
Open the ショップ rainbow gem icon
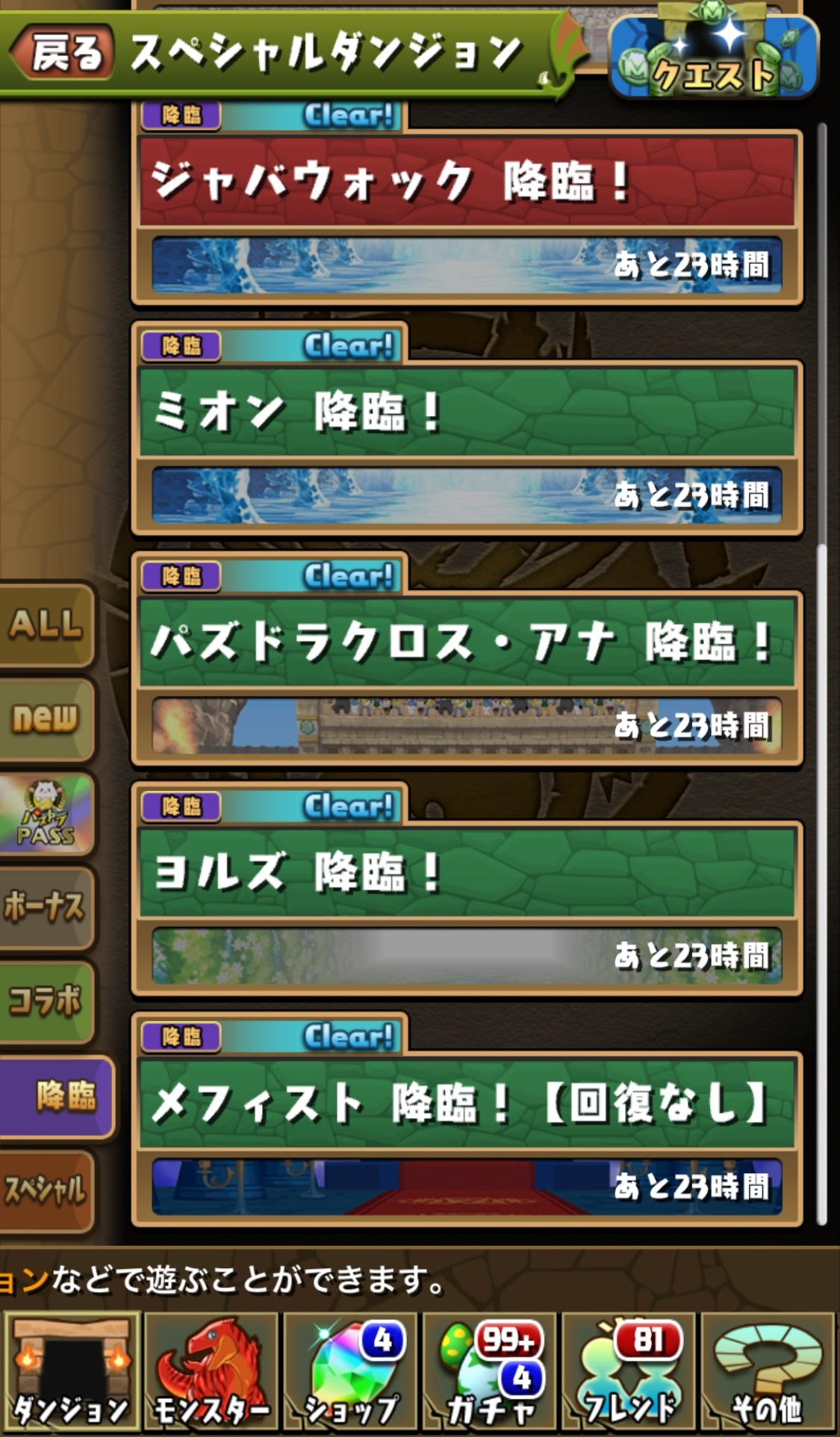click(x=349, y=1371)
